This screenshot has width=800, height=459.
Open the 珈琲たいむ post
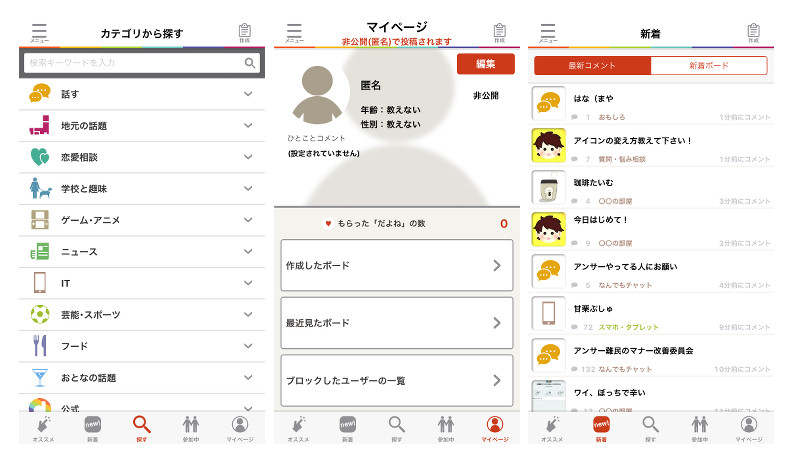coord(651,187)
